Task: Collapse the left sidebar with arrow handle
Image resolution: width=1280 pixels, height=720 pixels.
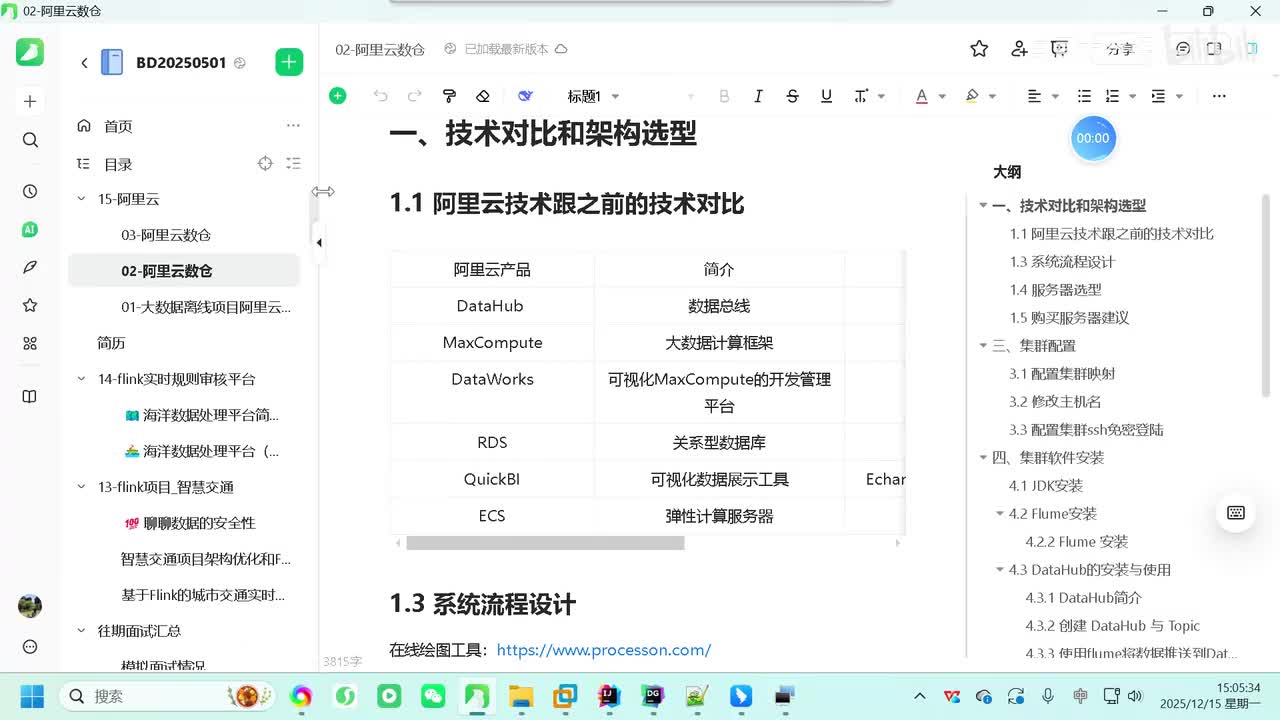Action: pyautogui.click(x=319, y=242)
